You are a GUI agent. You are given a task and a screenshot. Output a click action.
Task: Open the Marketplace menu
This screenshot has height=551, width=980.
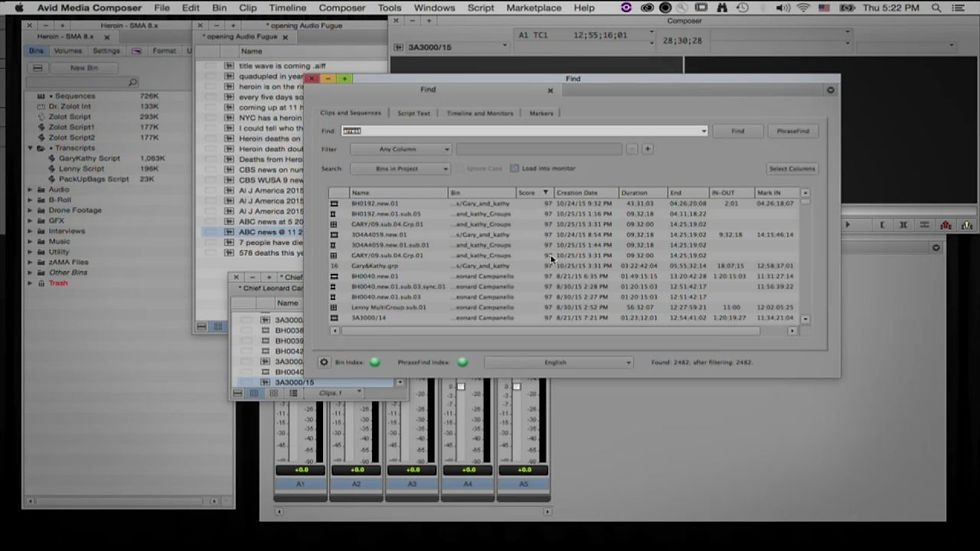[x=534, y=7]
